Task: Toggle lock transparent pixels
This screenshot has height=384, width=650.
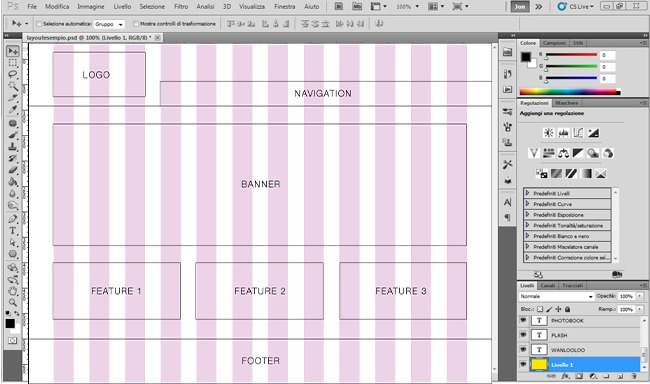Action: pos(540,309)
